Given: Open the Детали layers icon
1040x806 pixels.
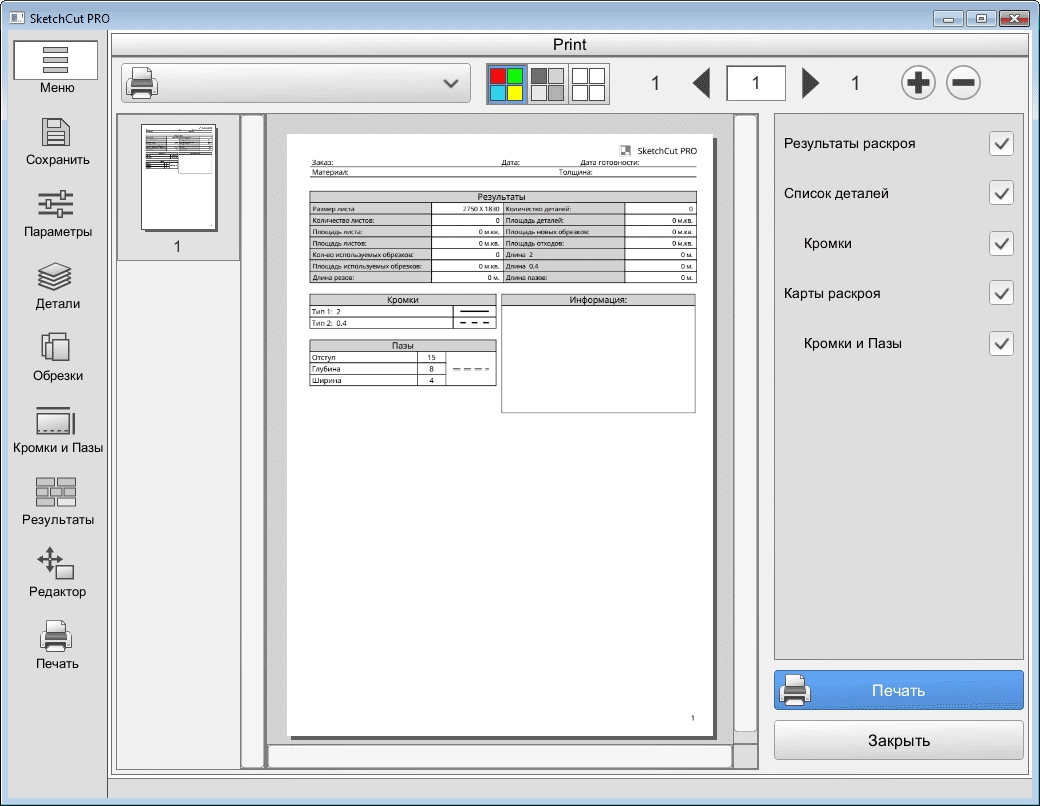Looking at the screenshot, I should 56,276.
